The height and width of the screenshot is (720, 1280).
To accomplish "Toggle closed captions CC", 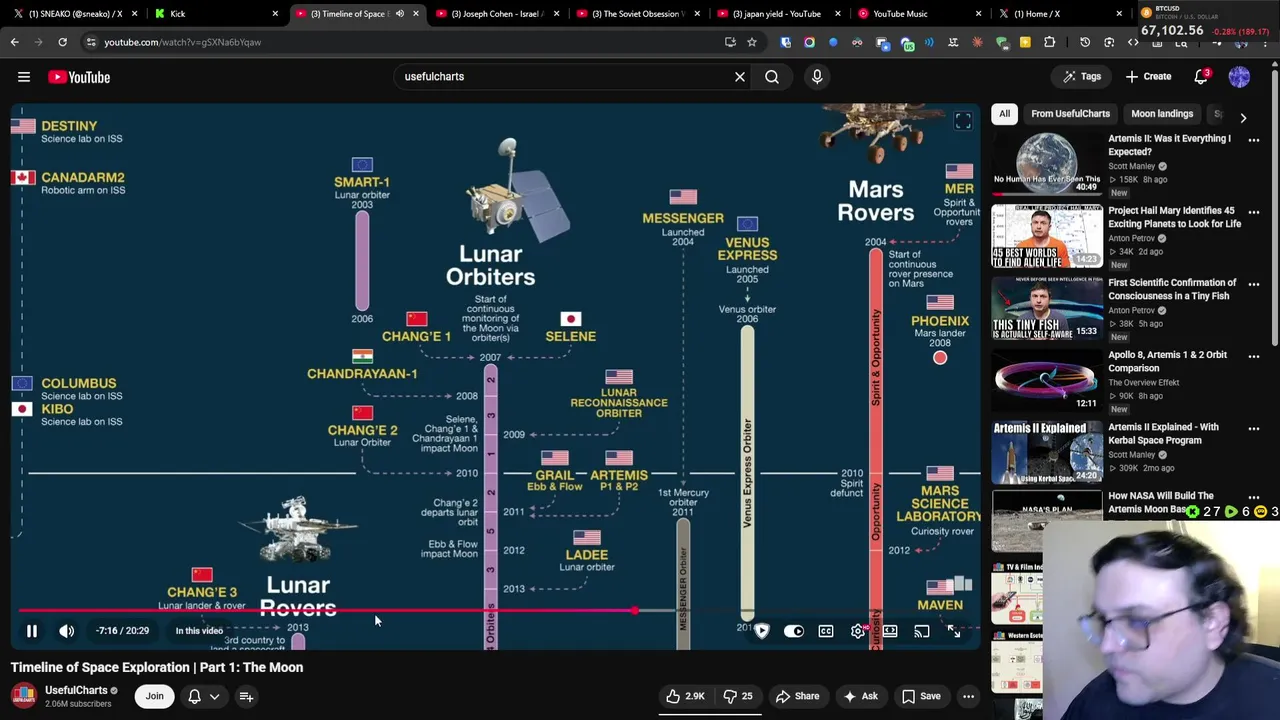I will click(826, 631).
